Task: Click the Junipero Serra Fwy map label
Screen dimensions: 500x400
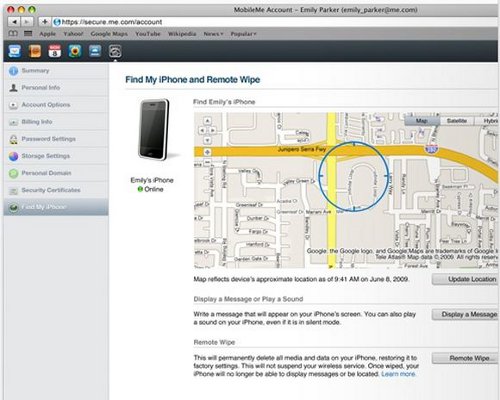Action: (302, 149)
